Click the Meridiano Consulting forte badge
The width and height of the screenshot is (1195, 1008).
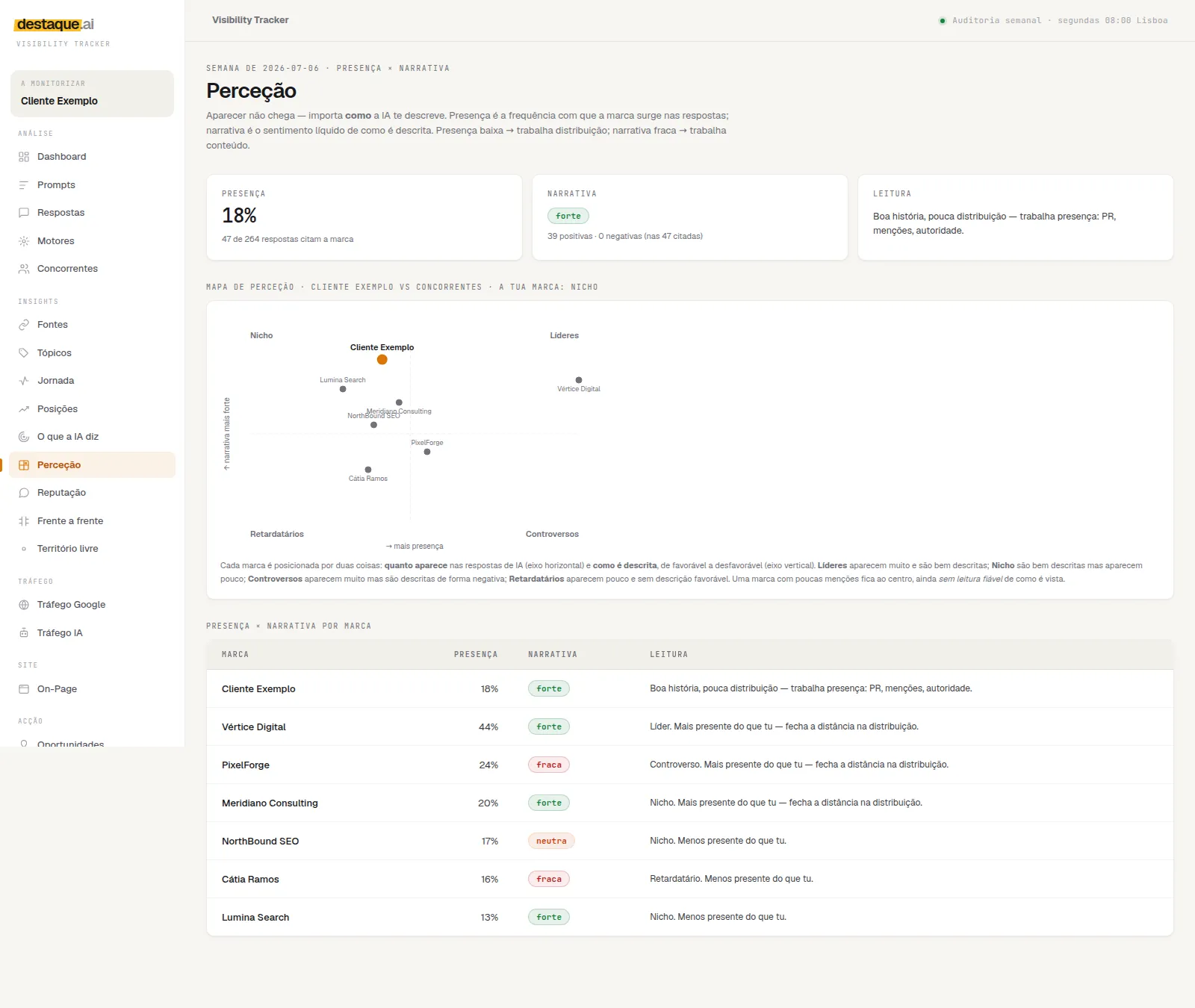[x=549, y=803]
